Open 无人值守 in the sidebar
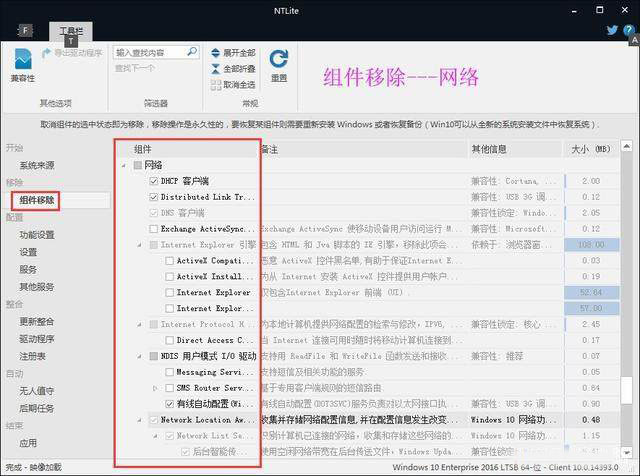 tap(37, 391)
